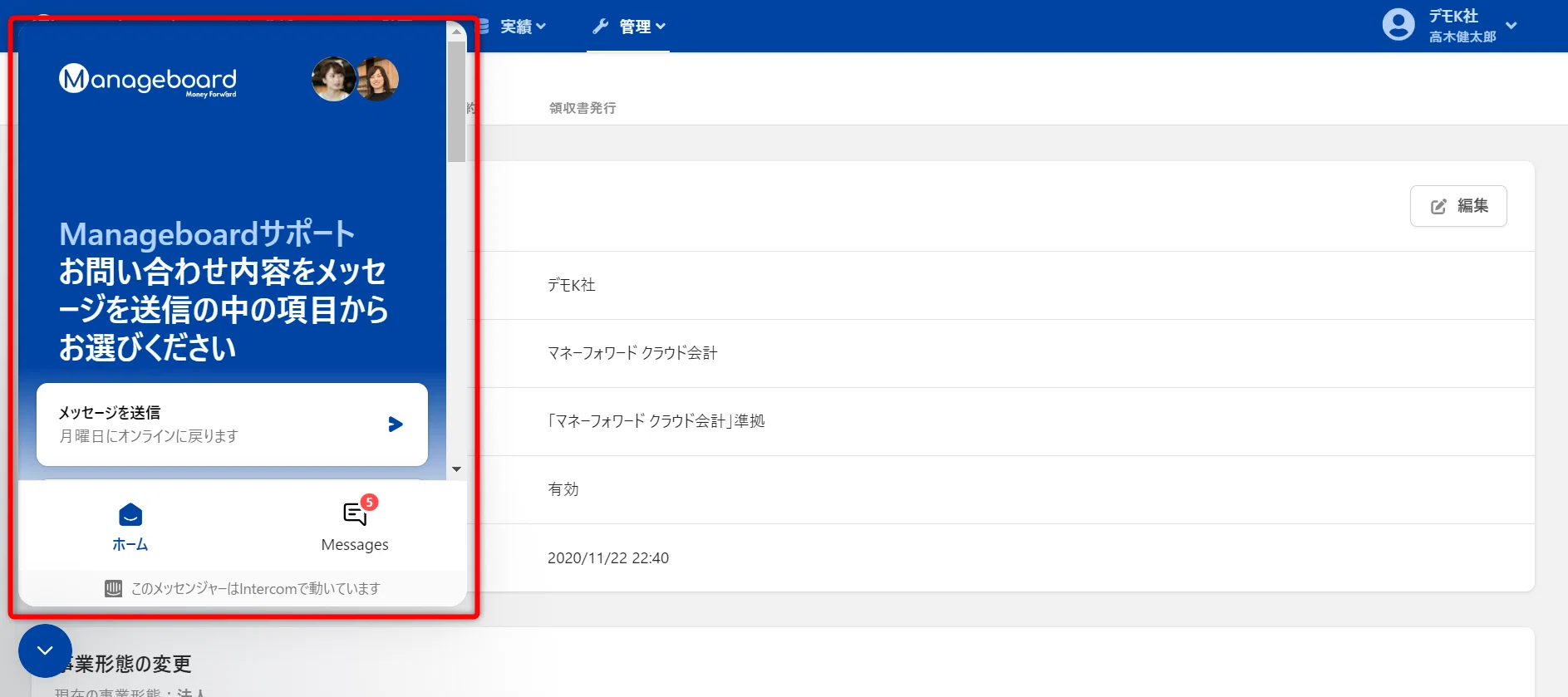The width and height of the screenshot is (1568, 697).
Task: Click the messenger vertical scrollbar thumb
Action: pos(456,101)
